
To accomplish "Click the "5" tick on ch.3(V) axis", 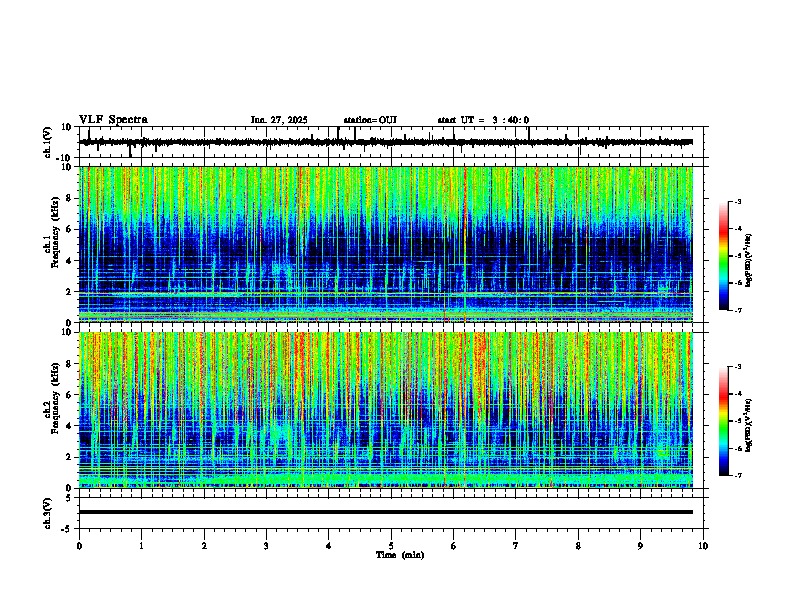I will [69, 497].
